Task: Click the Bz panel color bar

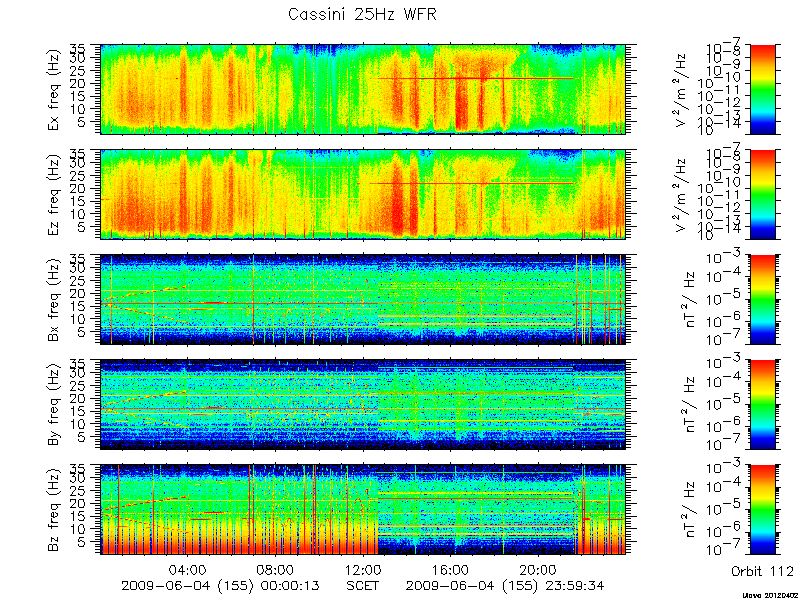Action: (762, 510)
